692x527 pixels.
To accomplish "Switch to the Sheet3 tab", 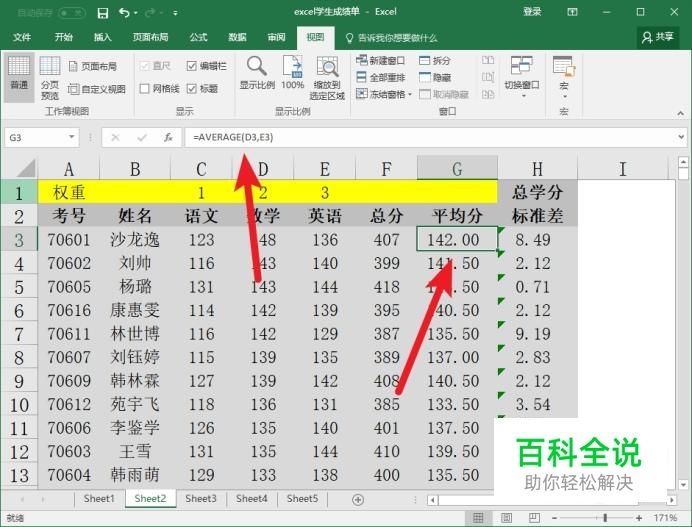I will 201,499.
